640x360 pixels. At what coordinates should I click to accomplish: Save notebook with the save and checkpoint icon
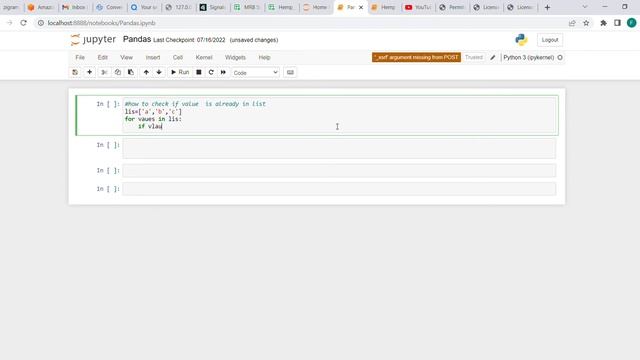tap(75, 72)
